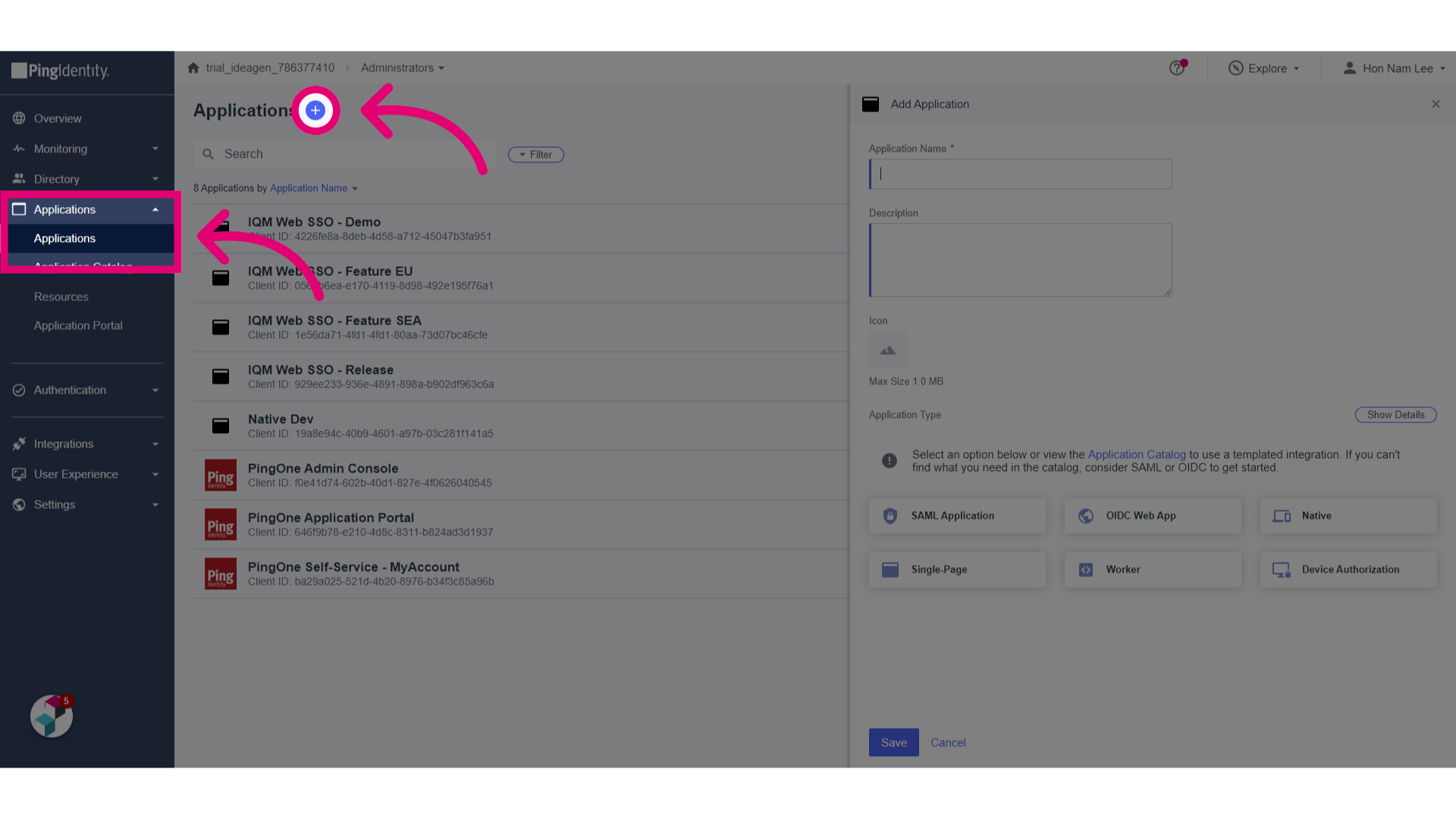Click IQM Web SSO - Feature SEA icon
Image resolution: width=1456 pixels, height=819 pixels.
[x=221, y=327]
